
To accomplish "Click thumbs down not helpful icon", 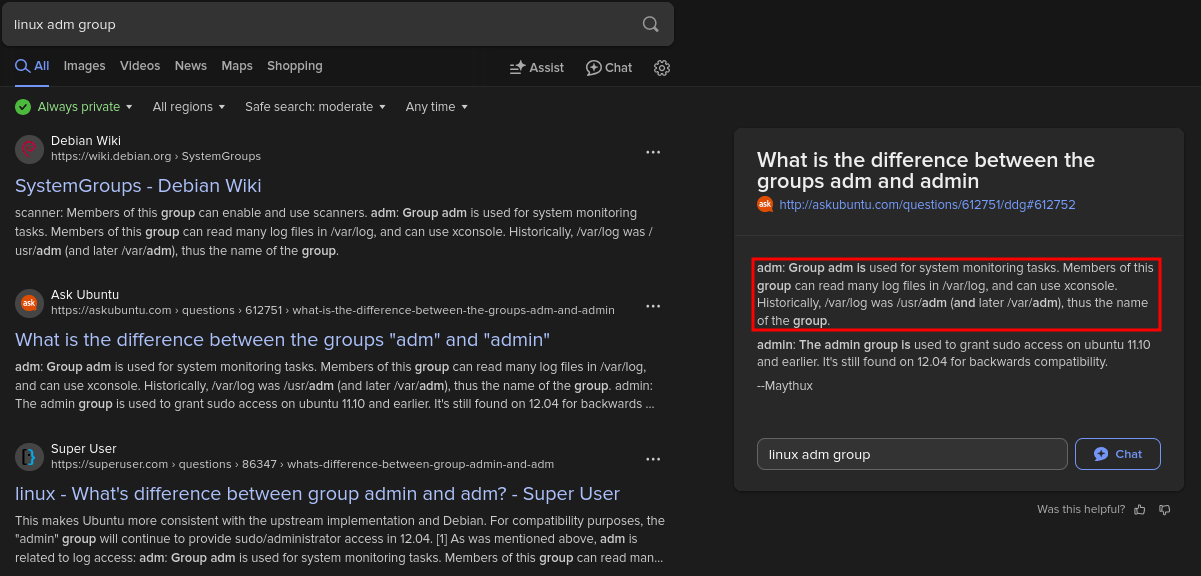I will pos(1164,509).
